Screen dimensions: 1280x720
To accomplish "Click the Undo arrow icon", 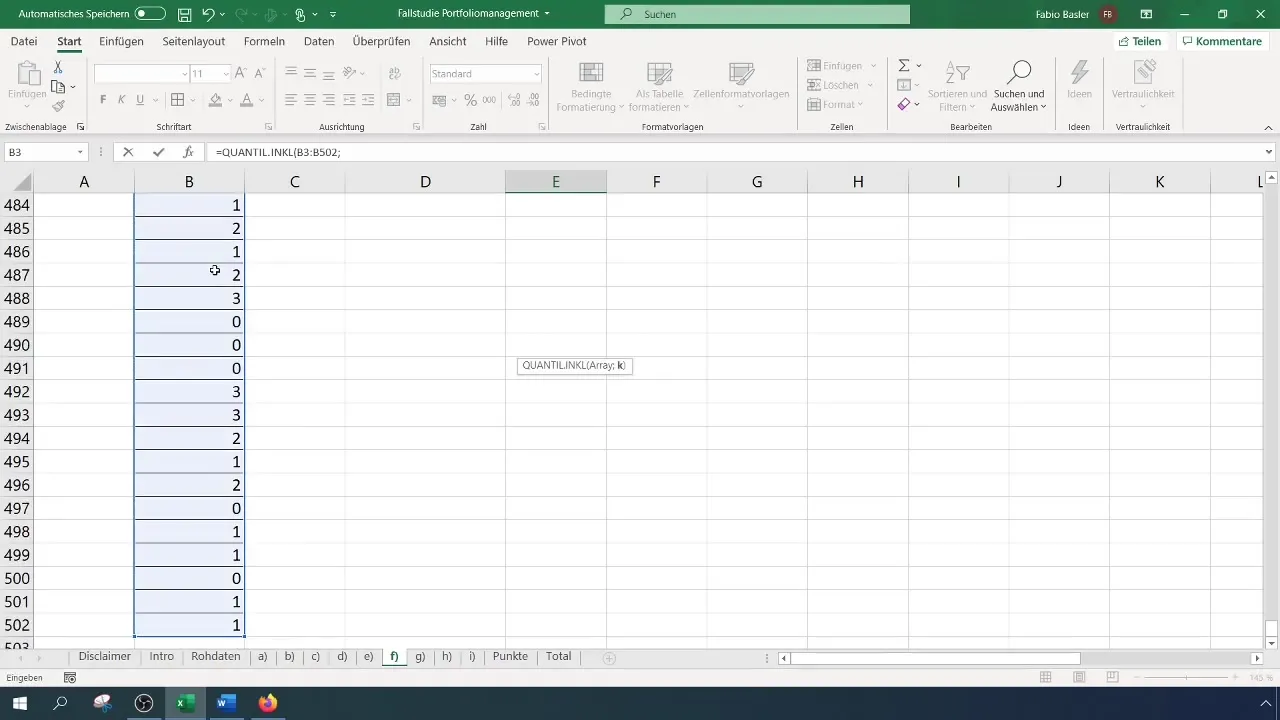I will click(x=209, y=14).
